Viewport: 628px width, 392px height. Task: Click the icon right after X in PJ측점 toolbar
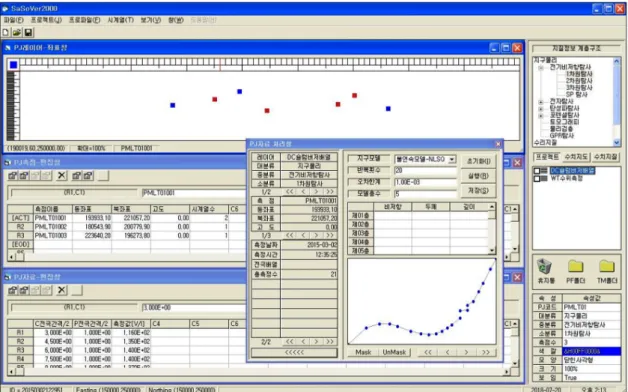(76, 175)
